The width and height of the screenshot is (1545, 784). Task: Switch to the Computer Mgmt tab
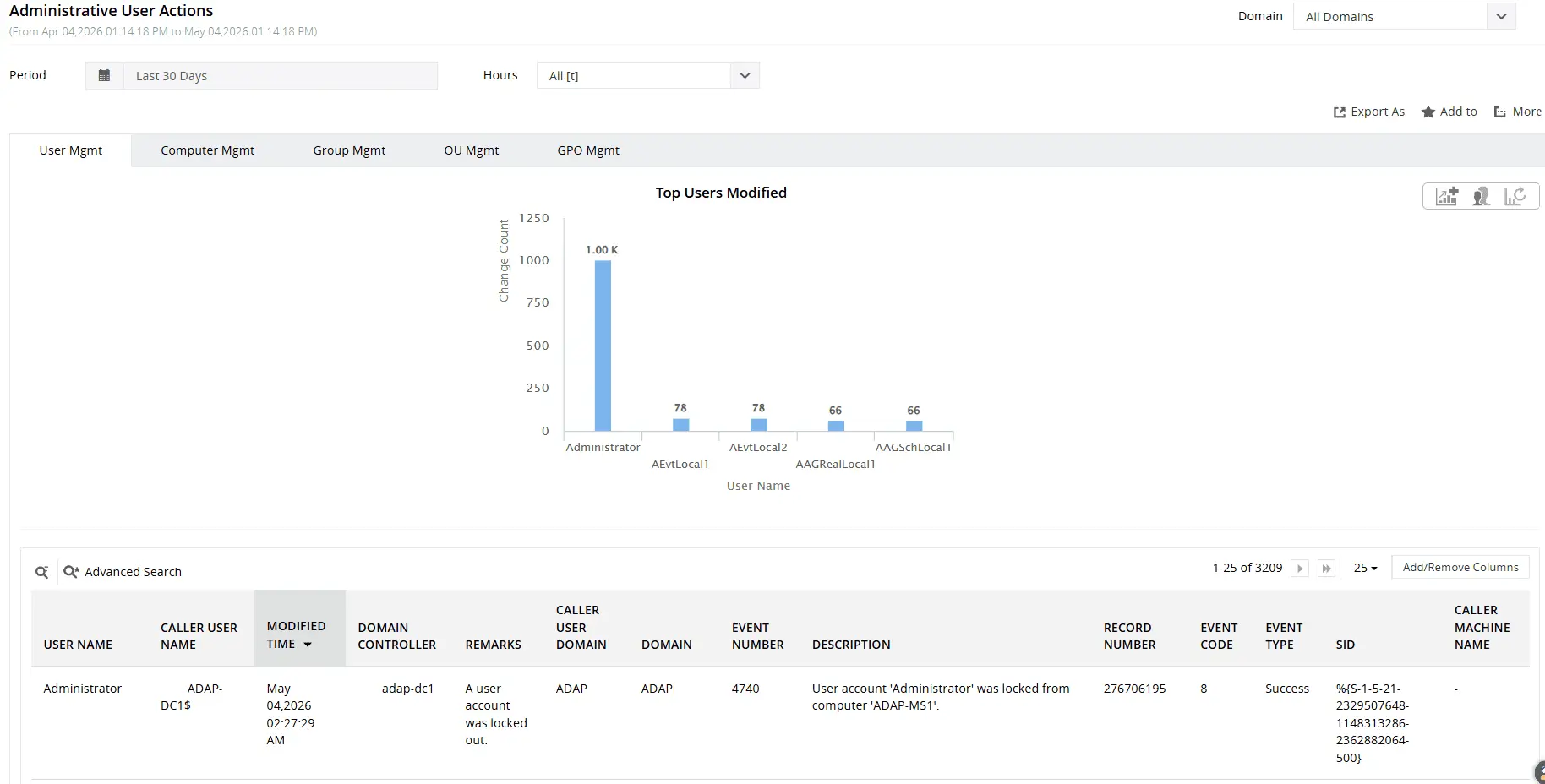click(x=208, y=150)
